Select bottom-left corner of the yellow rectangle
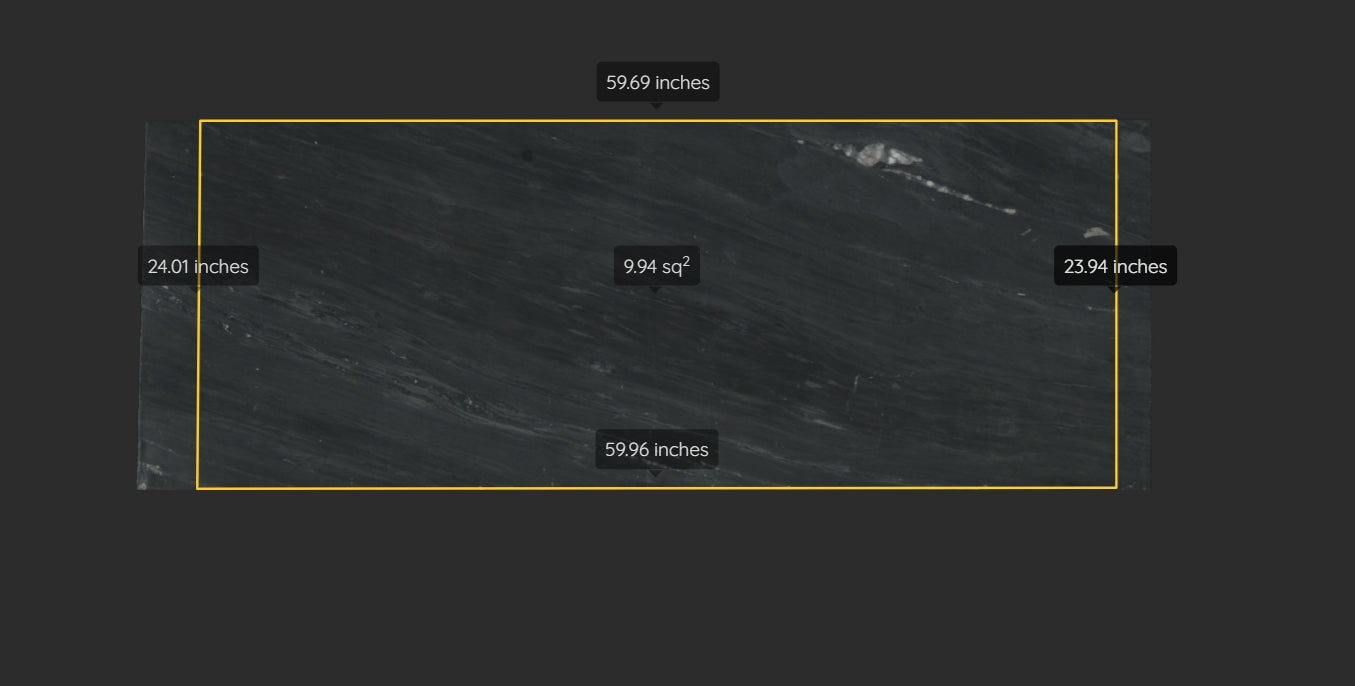The height and width of the screenshot is (686, 1355). pos(197,488)
